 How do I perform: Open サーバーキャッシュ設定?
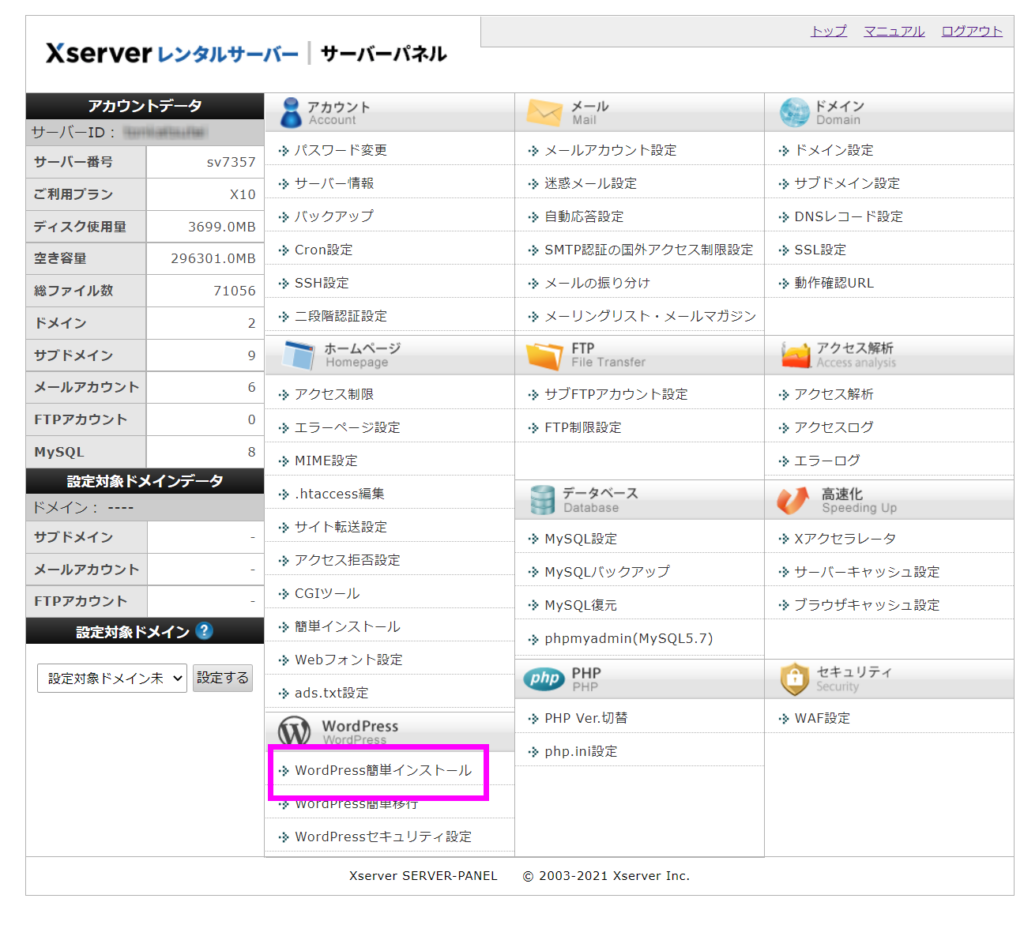[867, 572]
